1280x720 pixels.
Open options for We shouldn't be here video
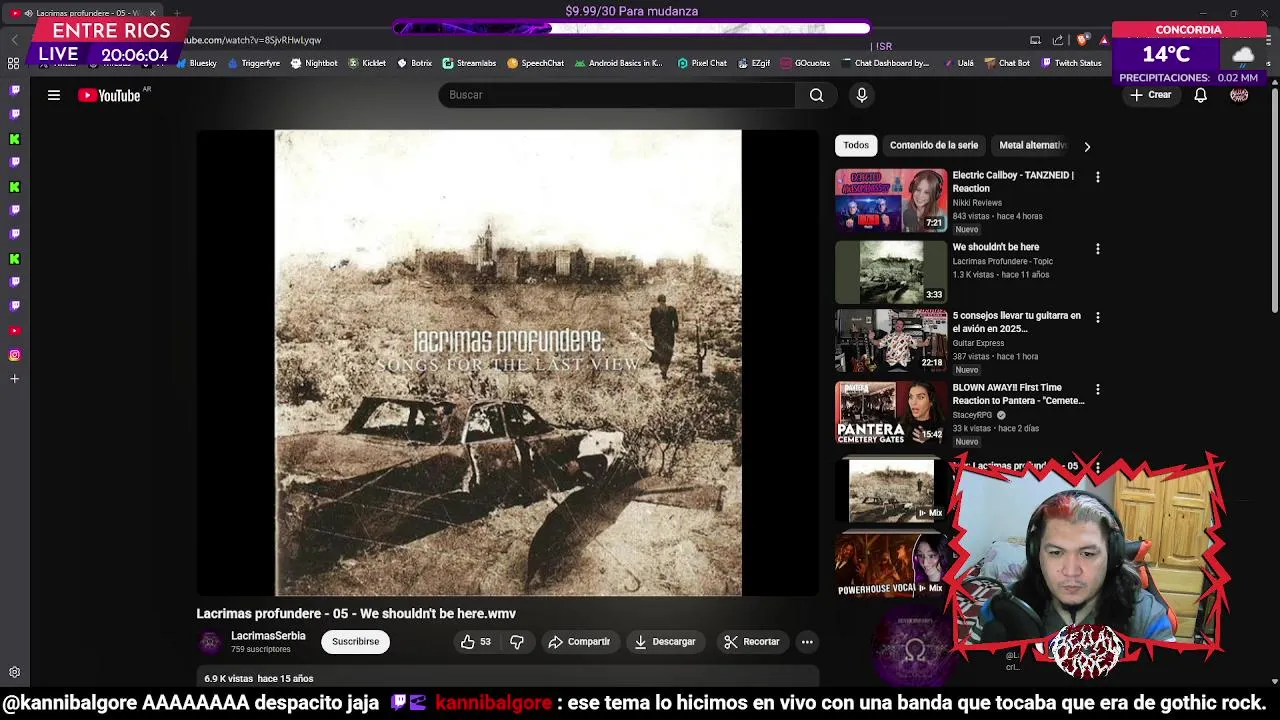[1097, 249]
